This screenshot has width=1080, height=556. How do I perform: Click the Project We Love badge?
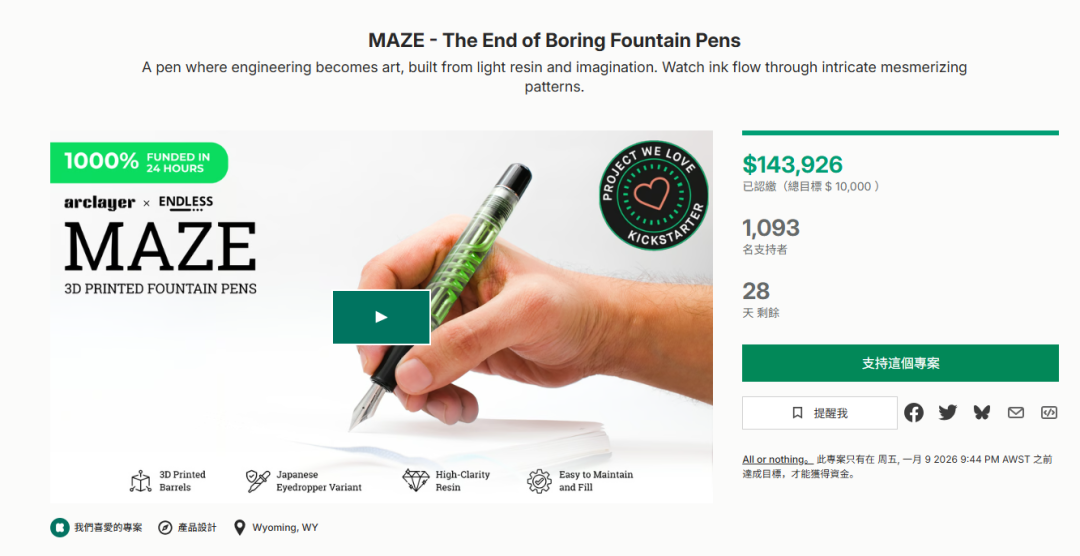[x=654, y=194]
